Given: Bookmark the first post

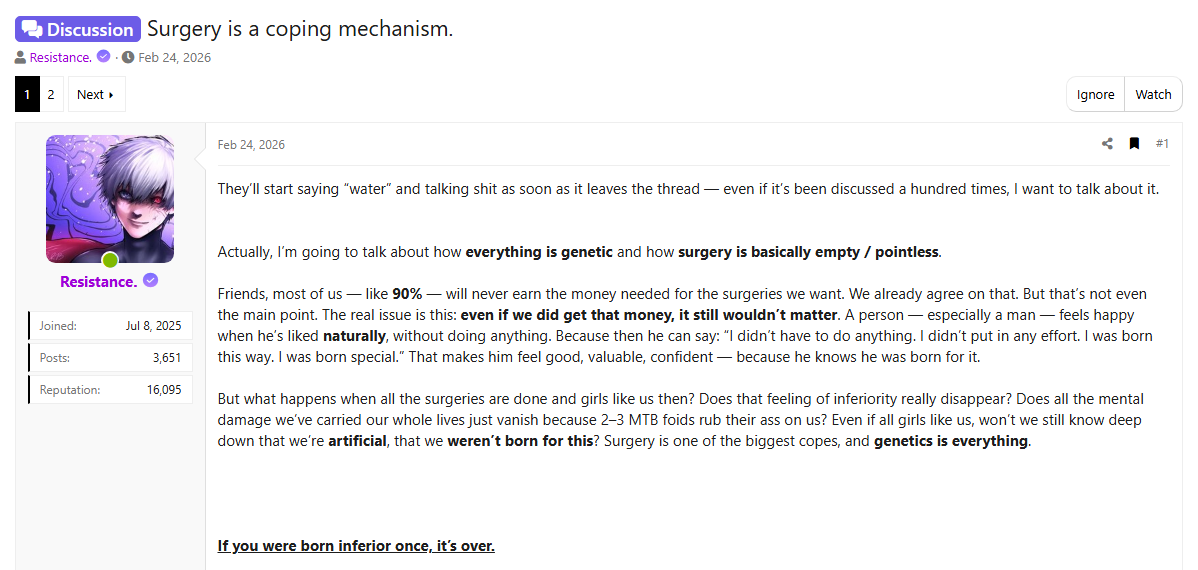Looking at the screenshot, I should point(1134,144).
